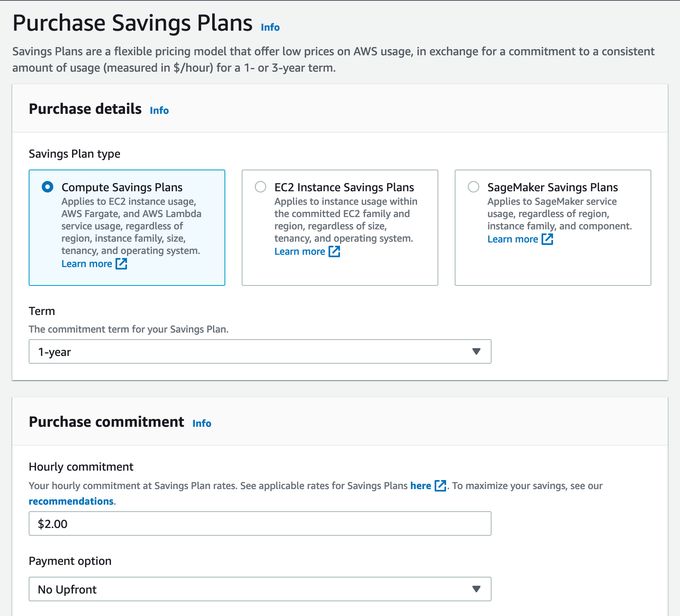
Task: Click the SageMaker Savings Plans card title
Action: coord(552,187)
